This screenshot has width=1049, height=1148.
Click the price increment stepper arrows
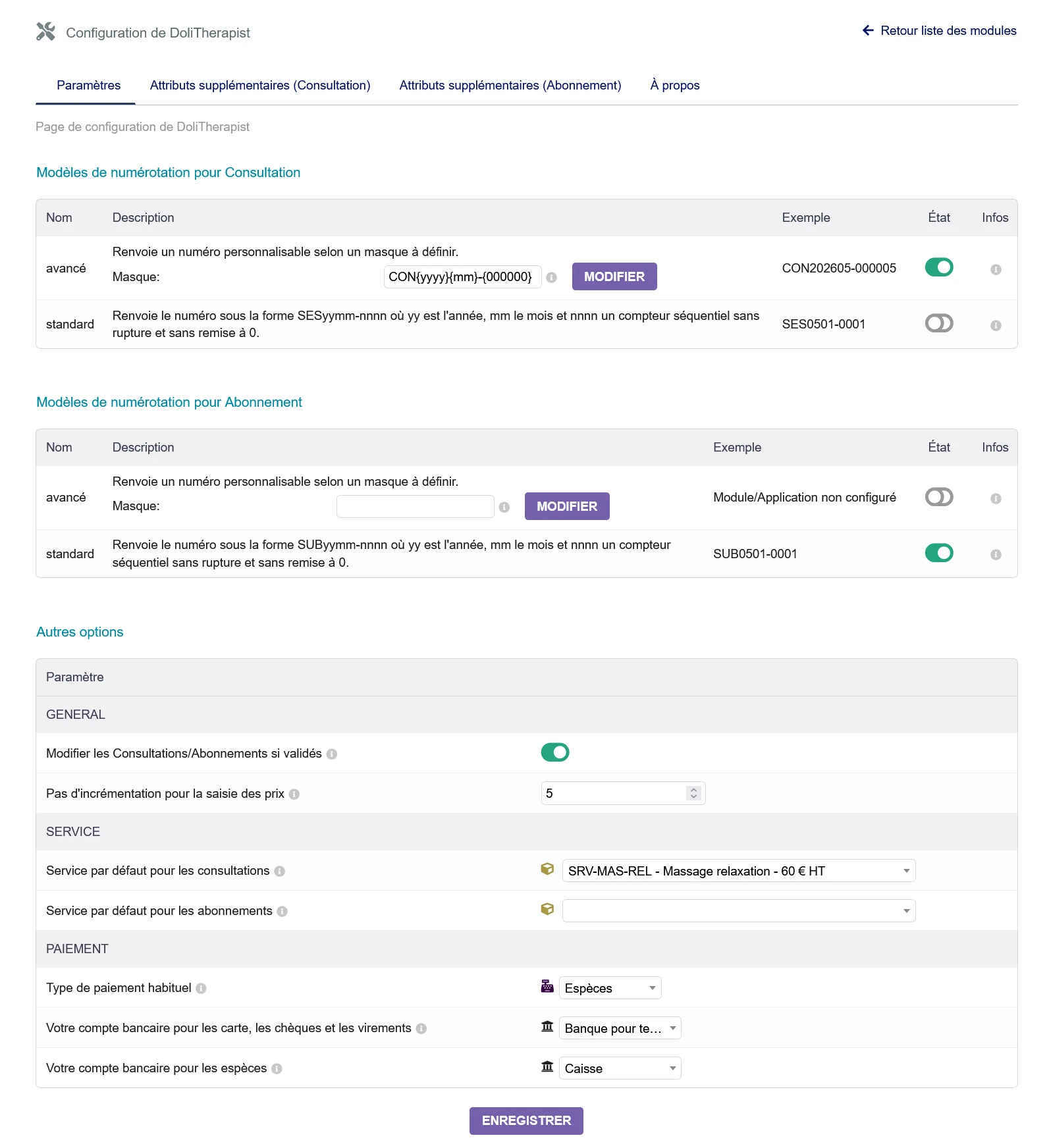pos(693,793)
